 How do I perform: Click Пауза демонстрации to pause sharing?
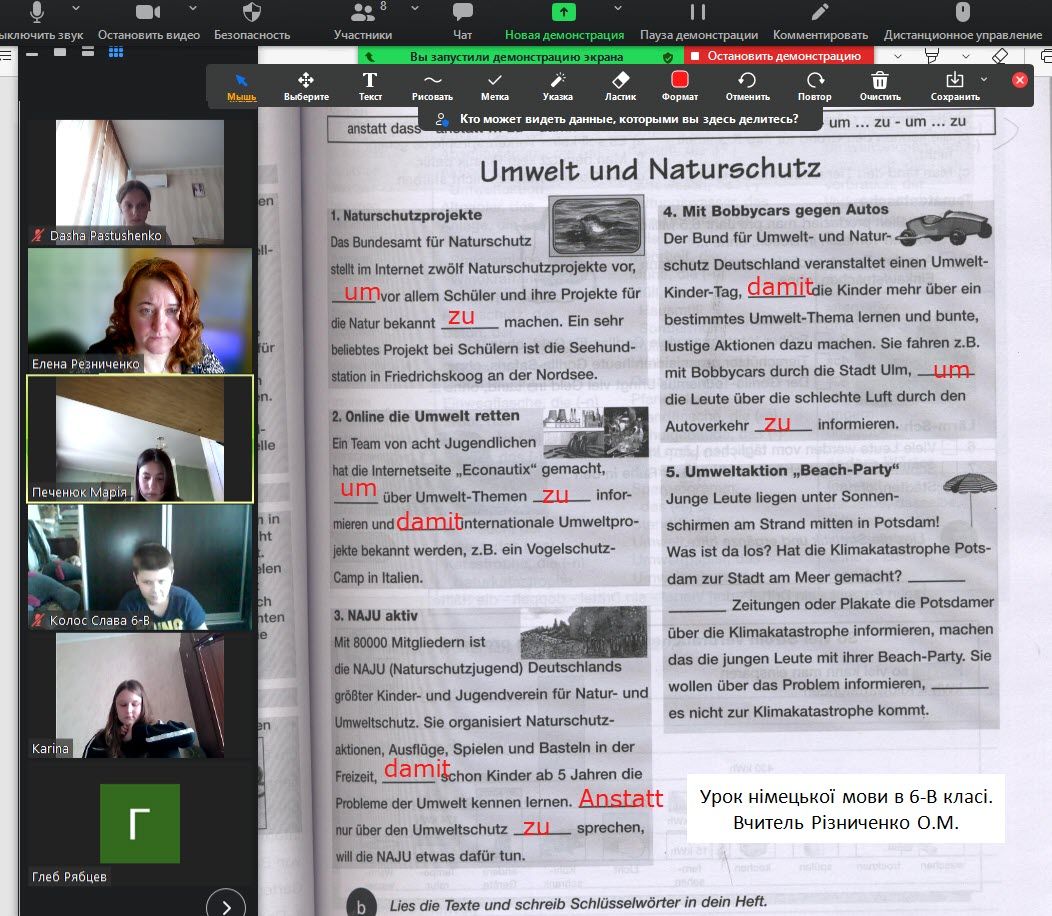(698, 20)
